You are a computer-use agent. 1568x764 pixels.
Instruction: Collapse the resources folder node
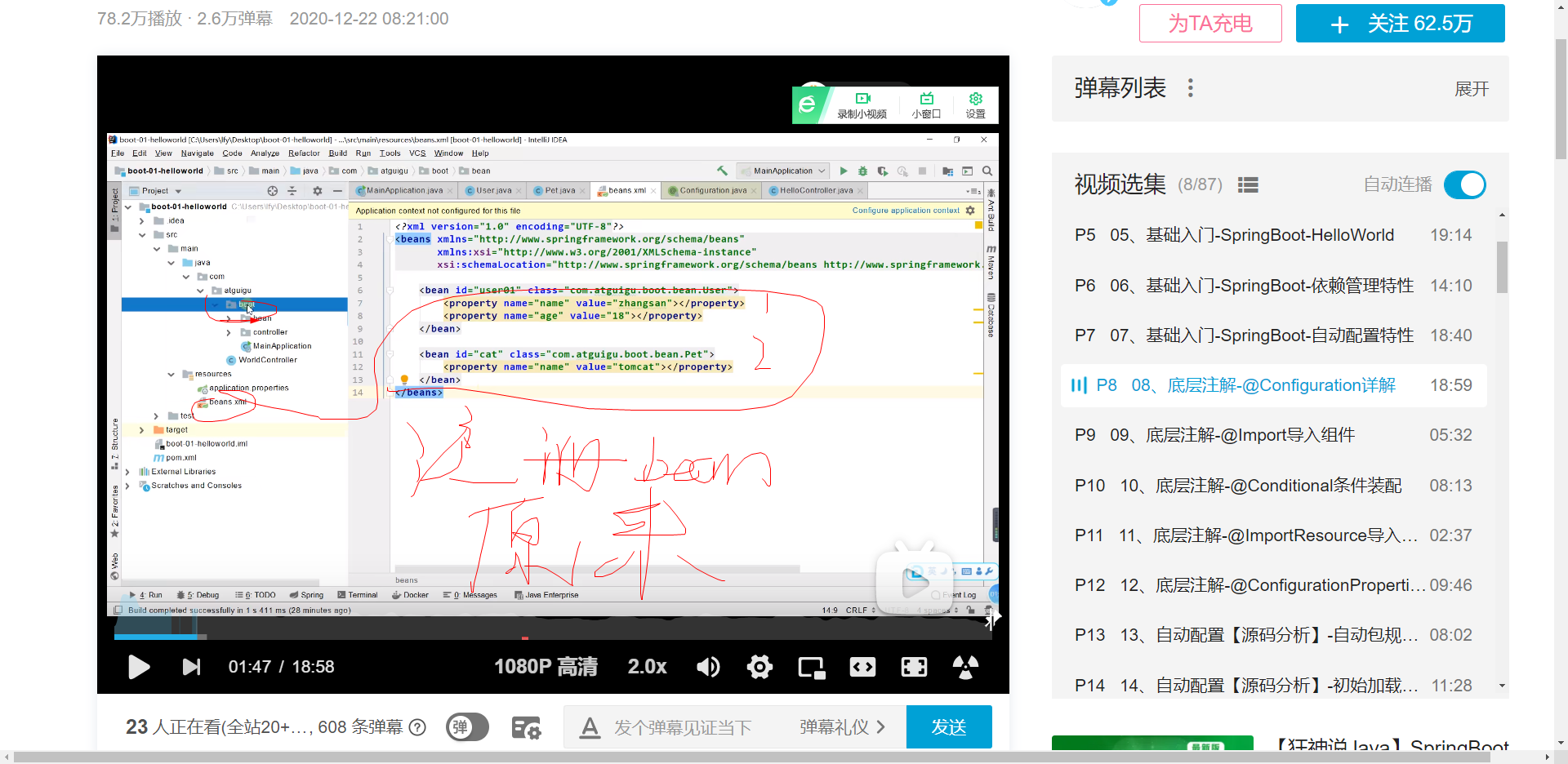[171, 375]
